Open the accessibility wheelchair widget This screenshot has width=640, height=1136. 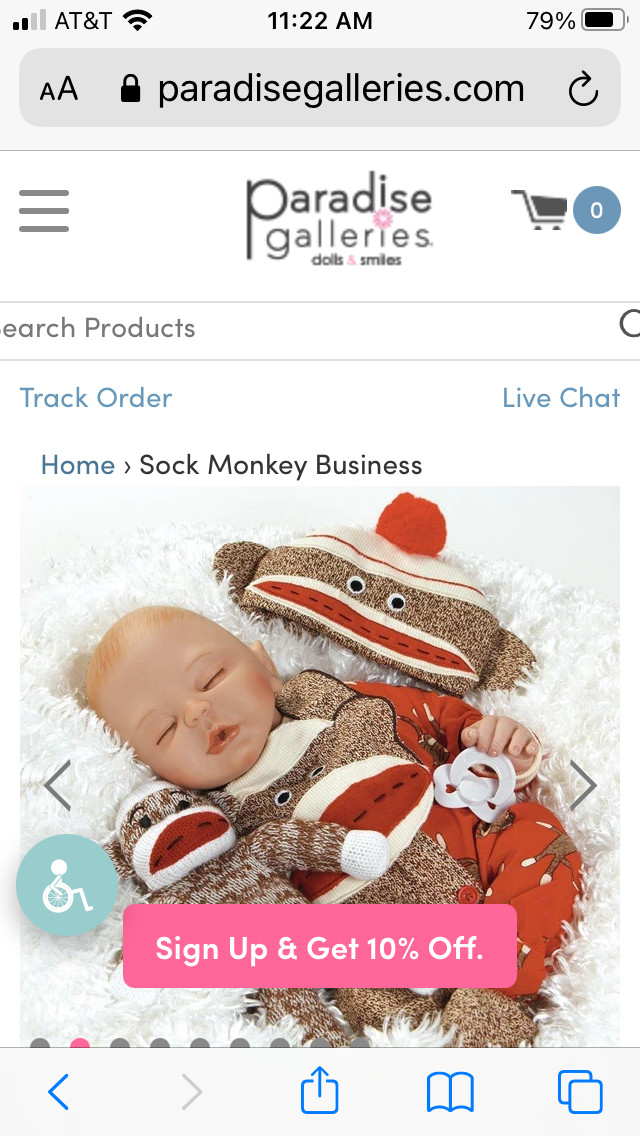(x=67, y=885)
